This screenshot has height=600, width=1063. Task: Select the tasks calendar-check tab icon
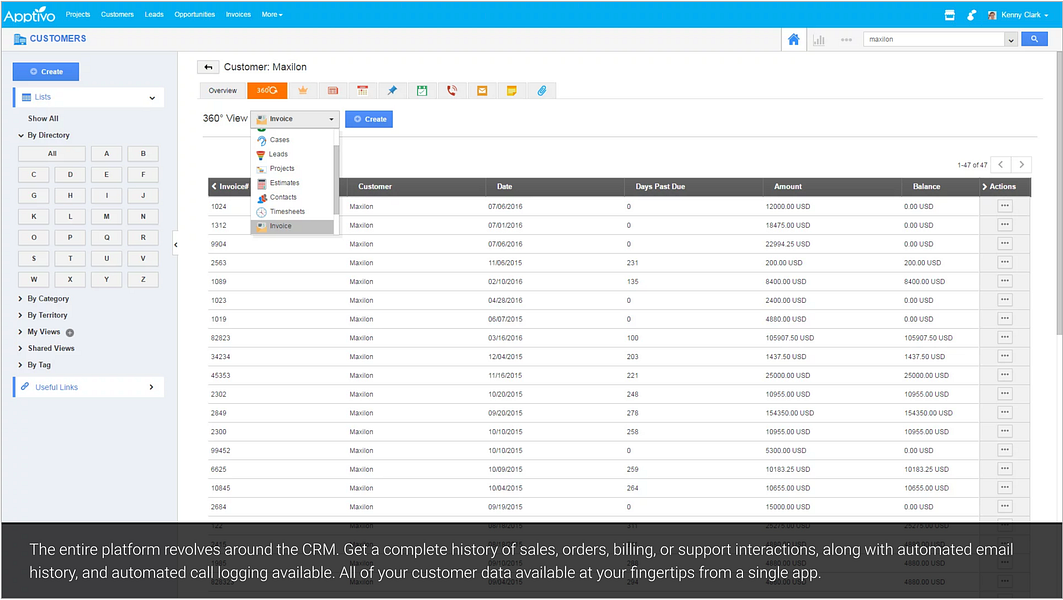(x=422, y=91)
